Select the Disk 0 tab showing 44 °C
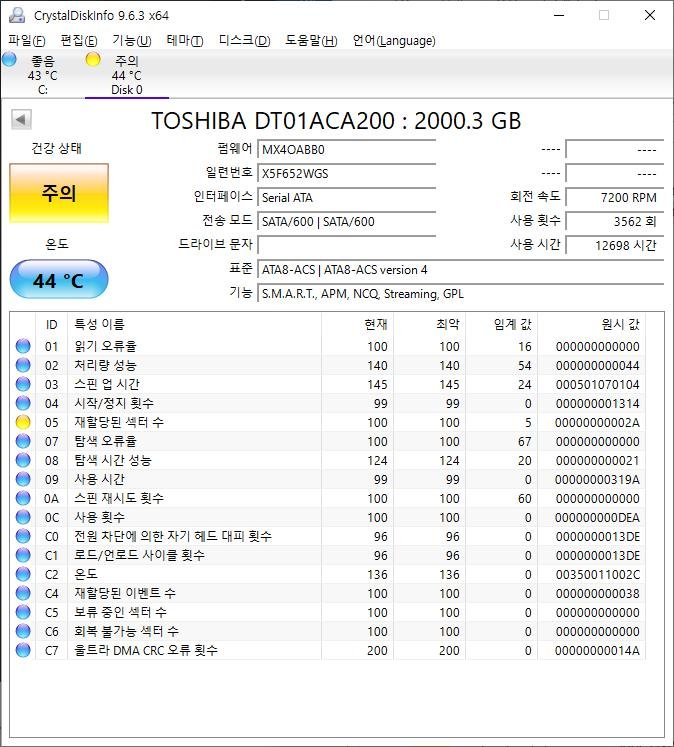This screenshot has width=674, height=747. tap(127, 75)
